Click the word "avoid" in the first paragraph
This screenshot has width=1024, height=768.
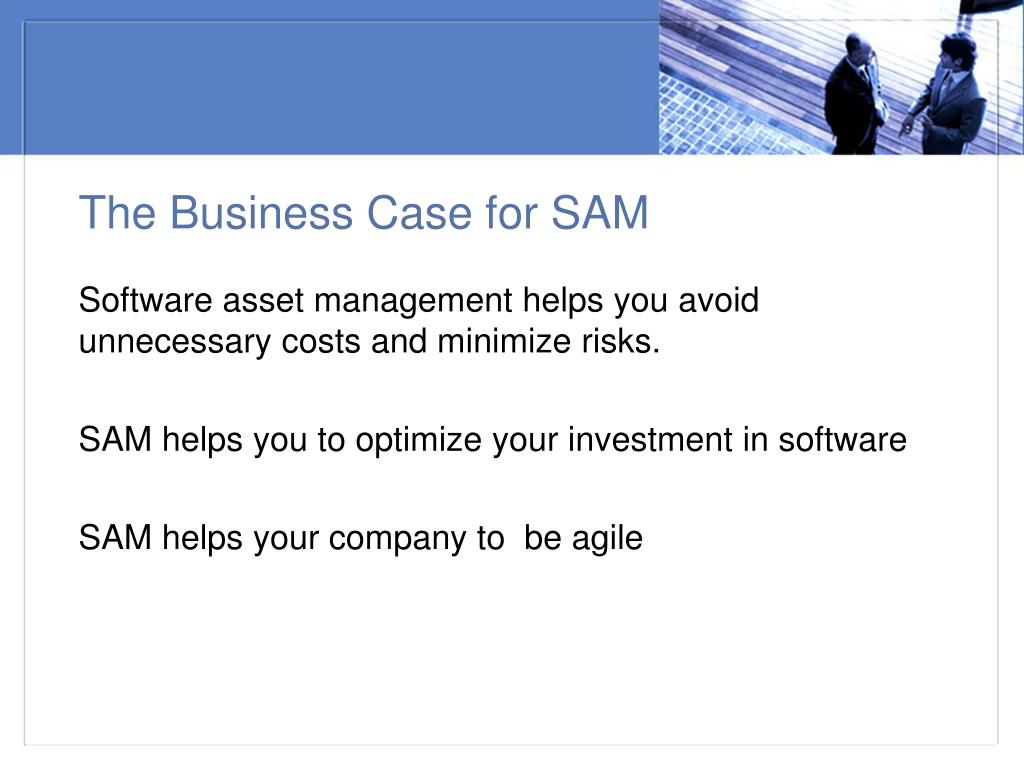tap(718, 301)
